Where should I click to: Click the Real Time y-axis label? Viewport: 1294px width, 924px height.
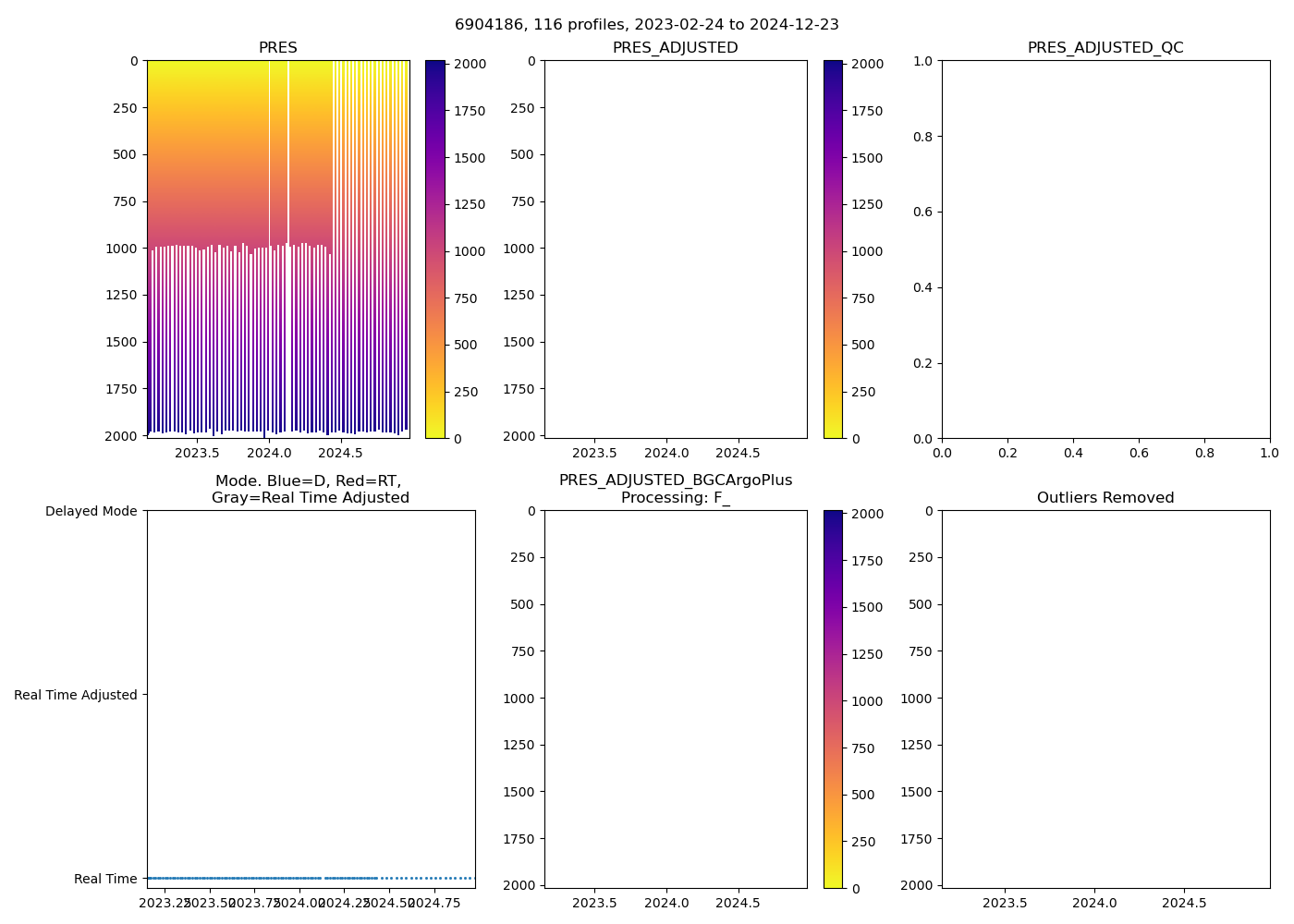[x=105, y=879]
